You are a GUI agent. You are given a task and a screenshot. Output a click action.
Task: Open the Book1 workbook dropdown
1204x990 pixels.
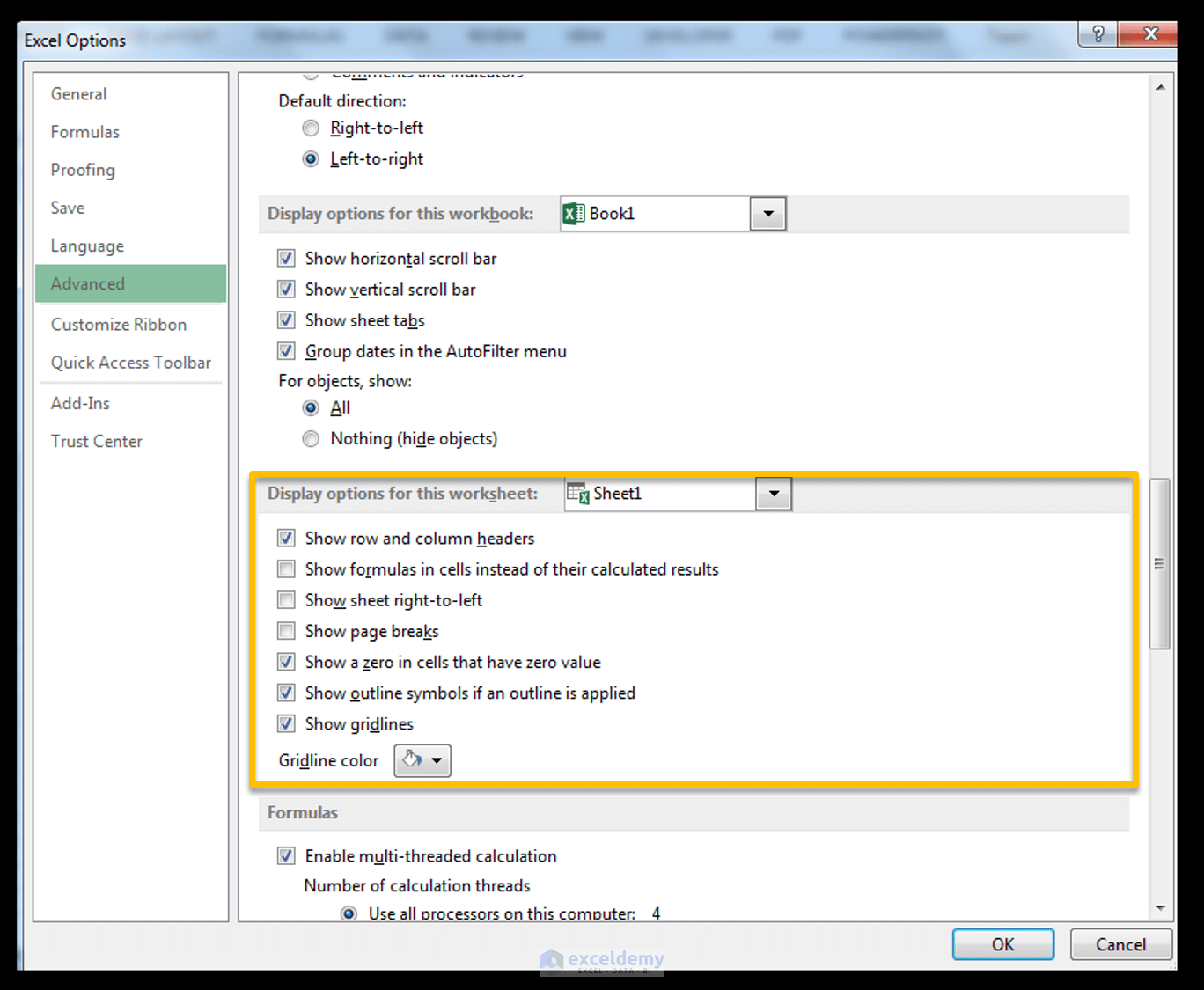pos(767,214)
